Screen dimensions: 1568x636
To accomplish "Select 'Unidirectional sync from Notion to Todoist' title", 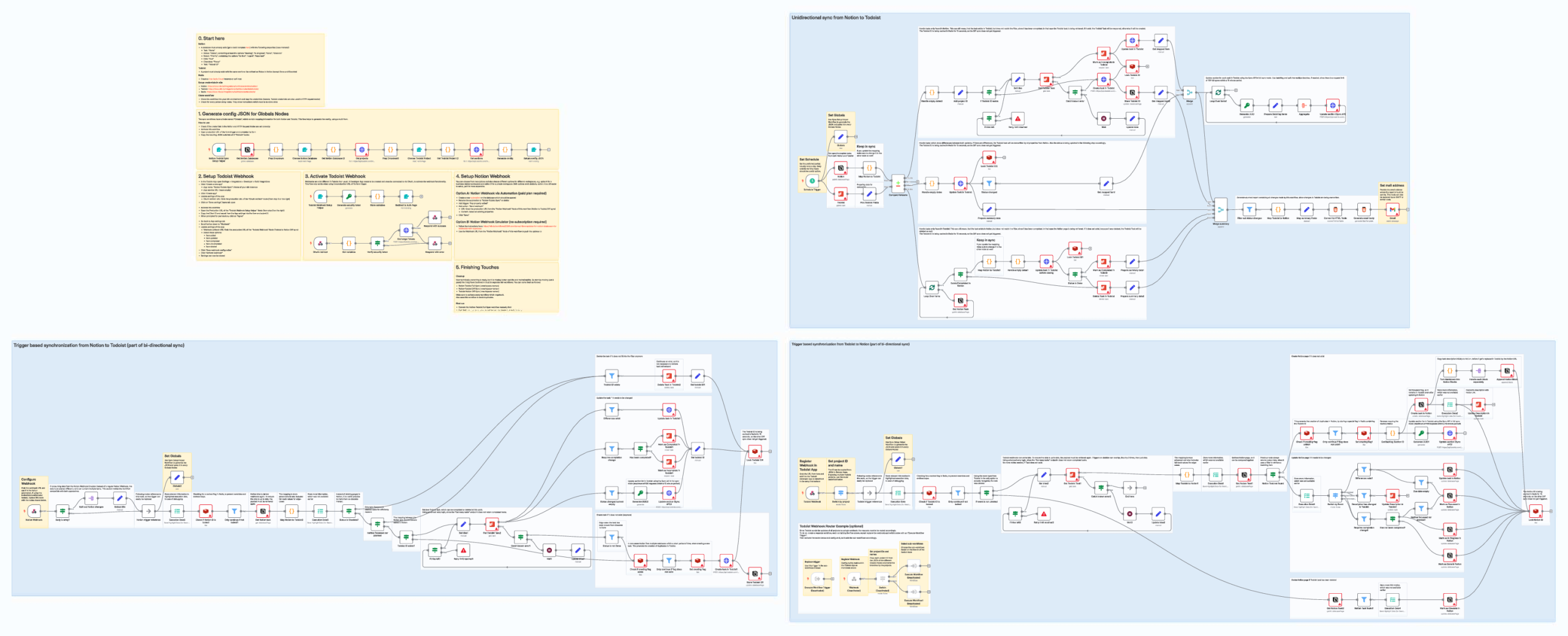I will (x=836, y=18).
